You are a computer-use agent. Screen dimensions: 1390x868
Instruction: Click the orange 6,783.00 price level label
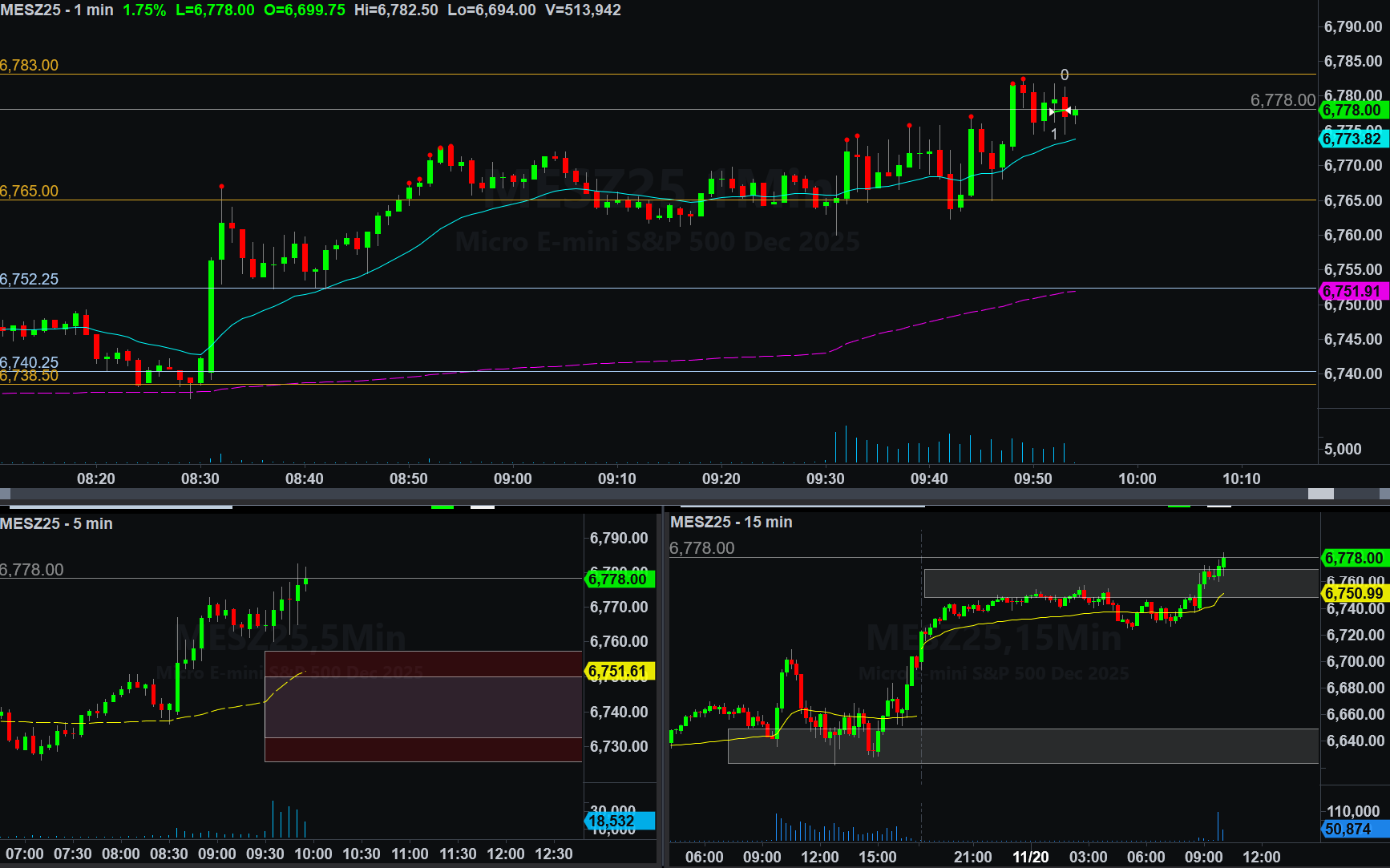click(30, 65)
